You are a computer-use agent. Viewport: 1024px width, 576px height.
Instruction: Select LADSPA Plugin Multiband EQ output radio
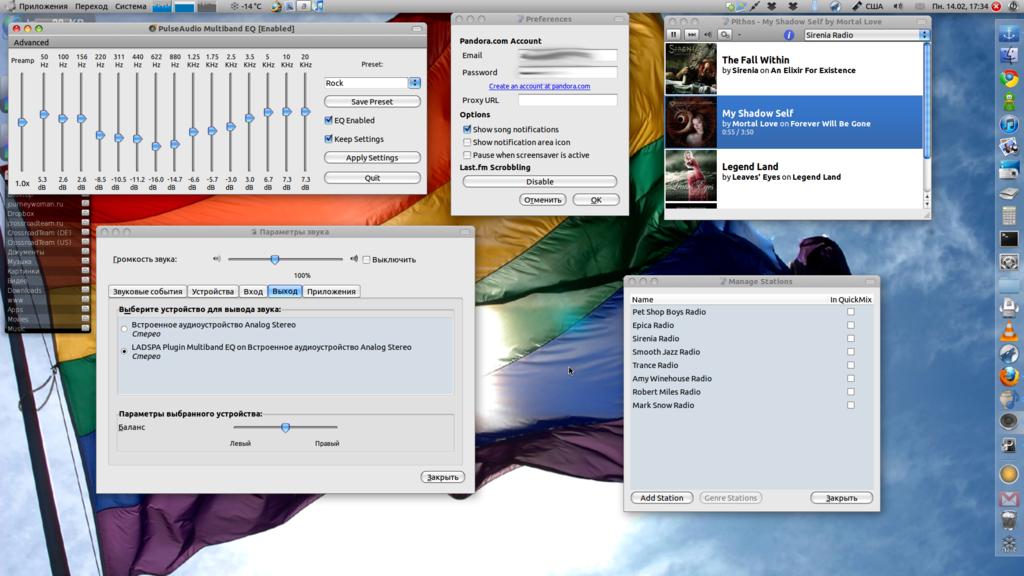[x=124, y=351]
